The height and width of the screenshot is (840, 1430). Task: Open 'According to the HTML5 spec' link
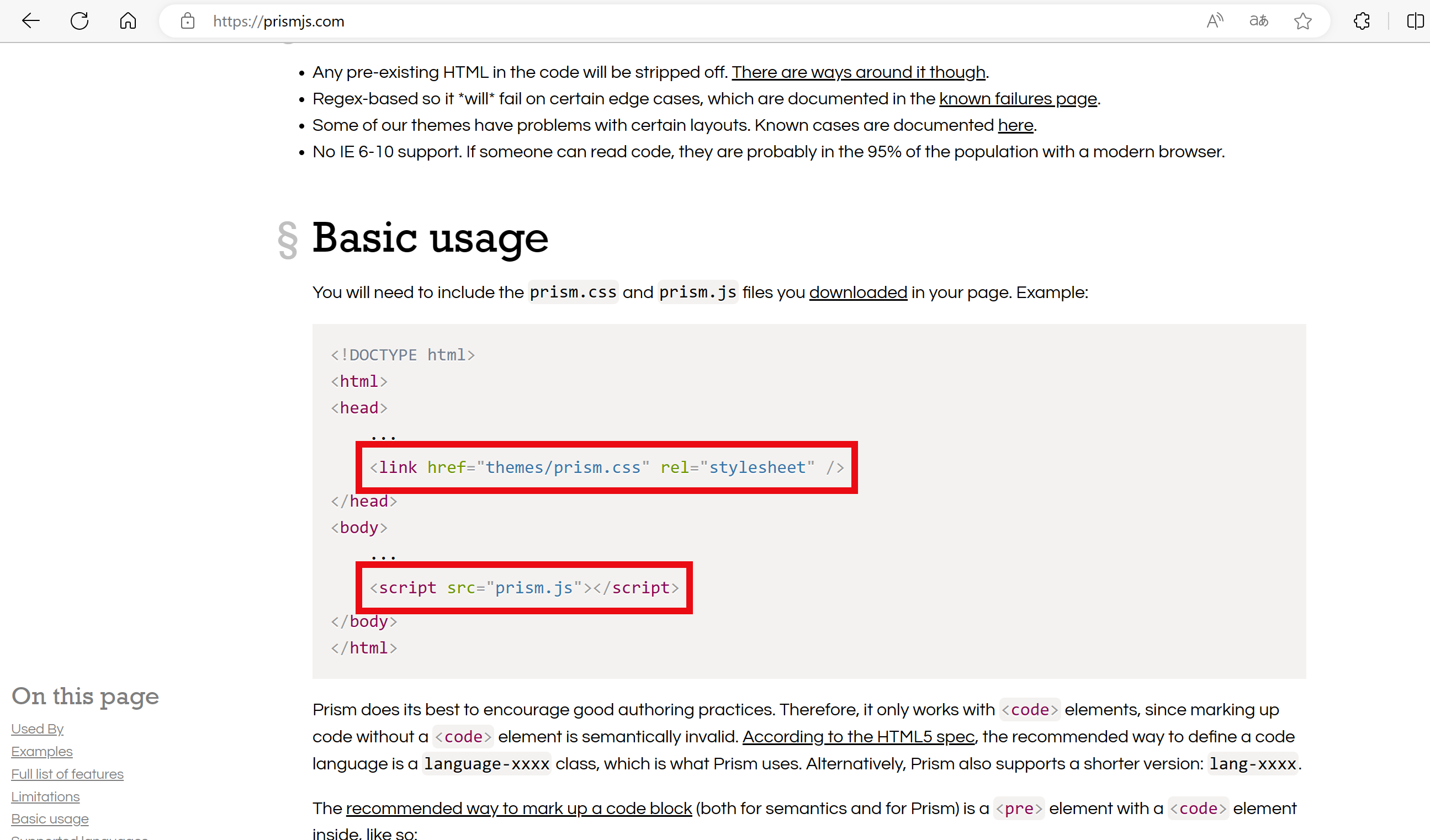[x=858, y=736]
